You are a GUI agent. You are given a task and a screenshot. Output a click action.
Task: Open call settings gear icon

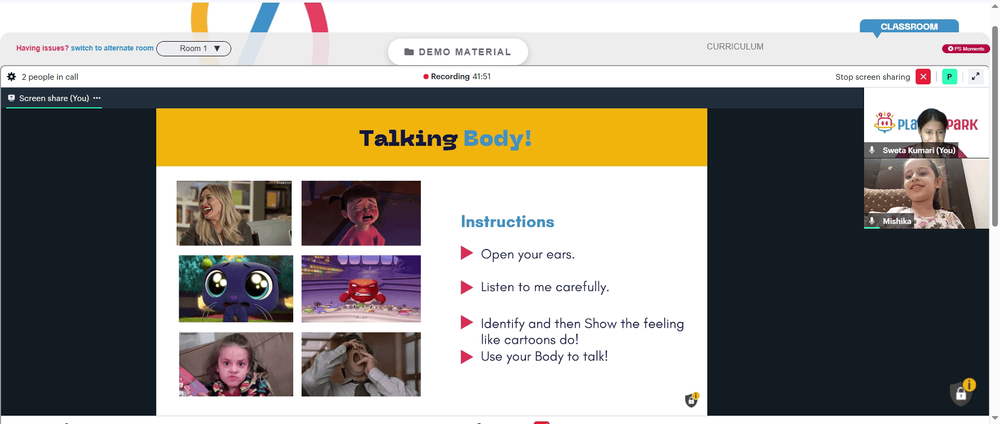point(11,77)
